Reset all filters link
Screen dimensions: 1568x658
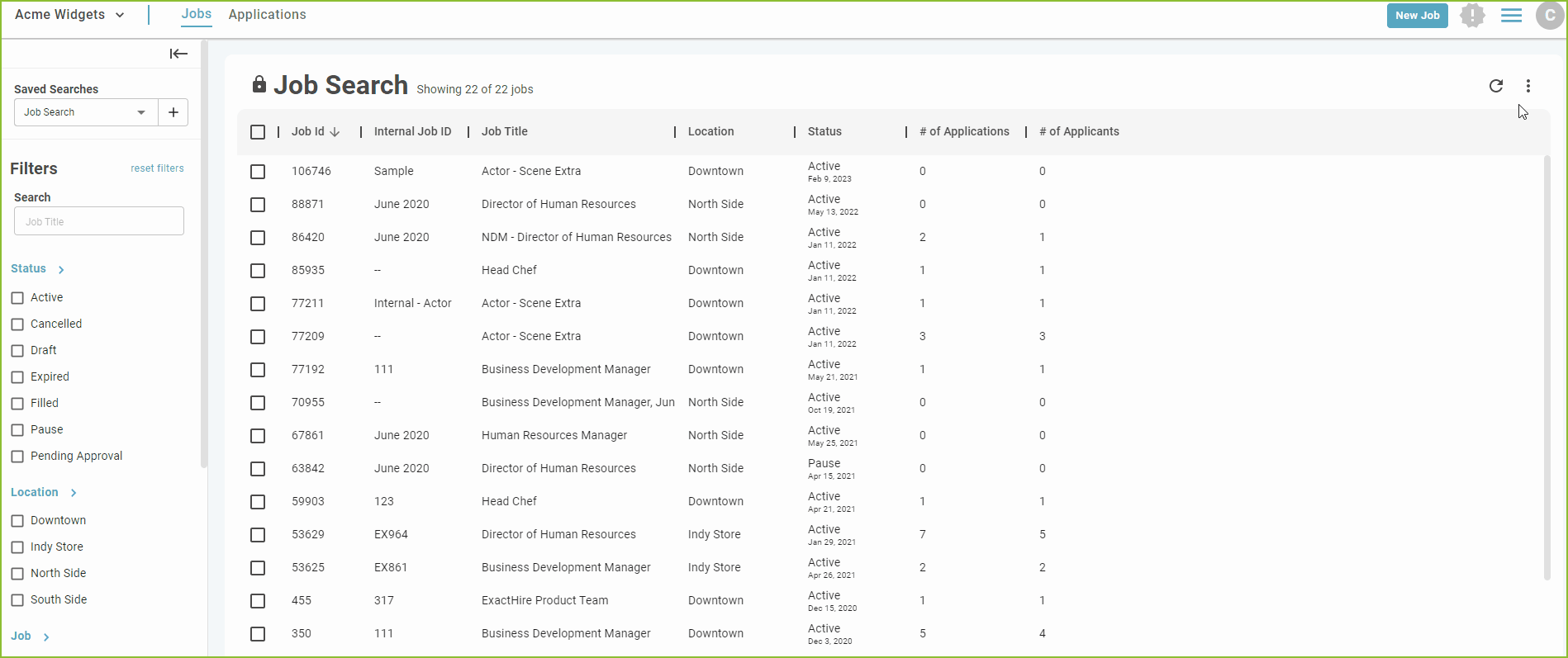coord(157,168)
